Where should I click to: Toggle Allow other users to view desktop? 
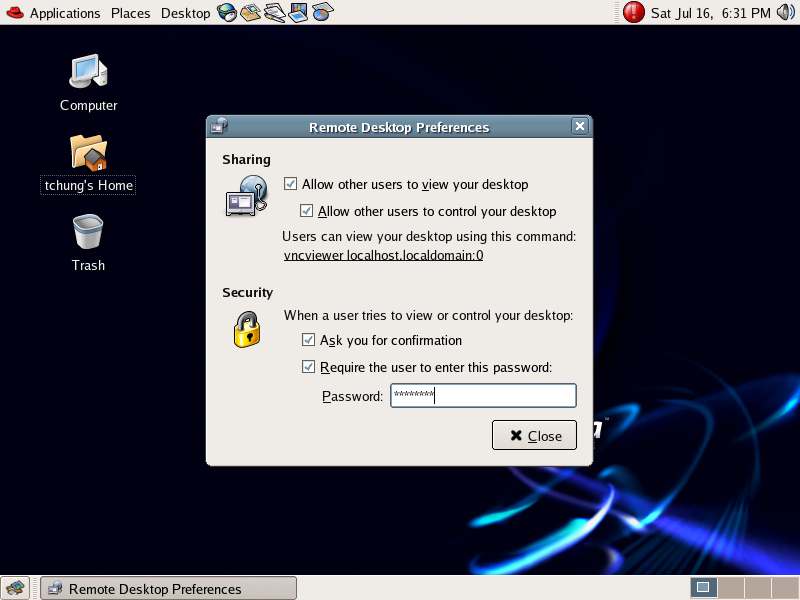point(290,184)
